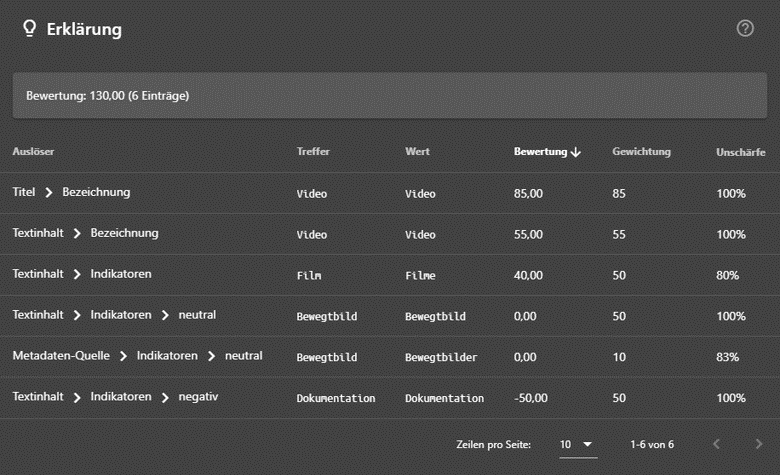
Task: Open the rows per page dropdown
Action: coord(578,444)
